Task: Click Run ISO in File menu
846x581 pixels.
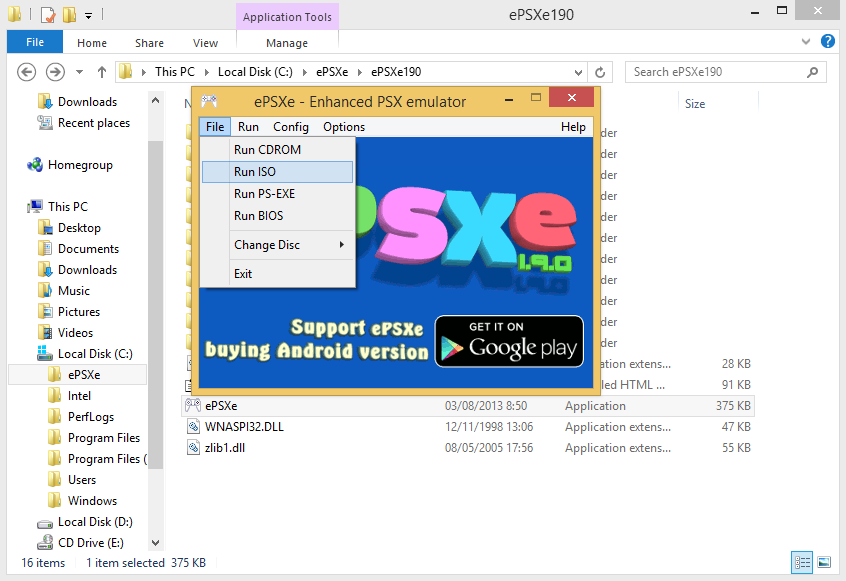Action: coord(277,172)
